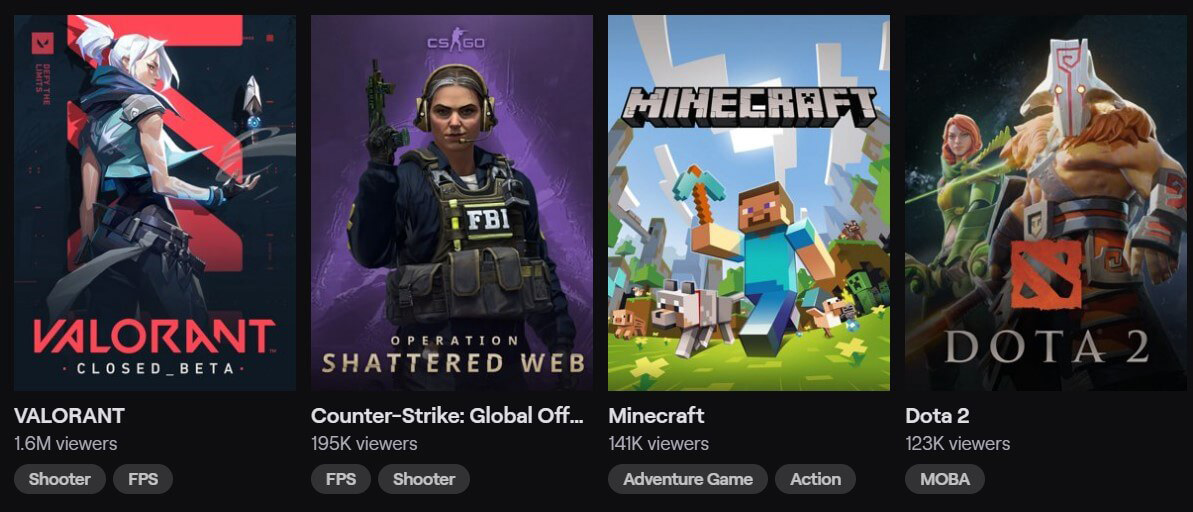1193x512 pixels.
Task: Open the CS:GO Operation Shattered Web cover
Action: (452, 202)
